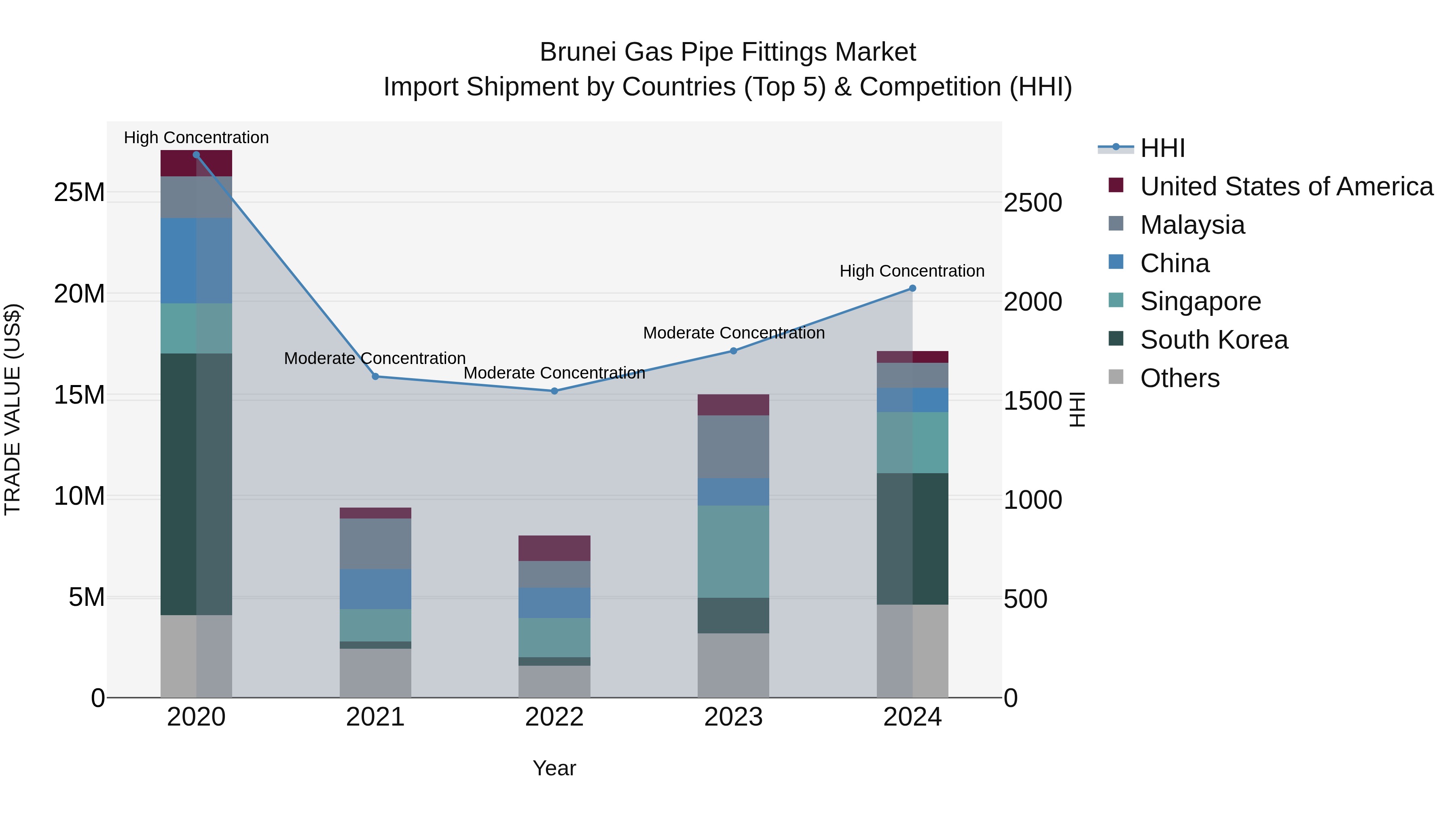Image resolution: width=1456 pixels, height=819 pixels.
Task: Click the 2020 HHI data point
Action: (x=196, y=155)
